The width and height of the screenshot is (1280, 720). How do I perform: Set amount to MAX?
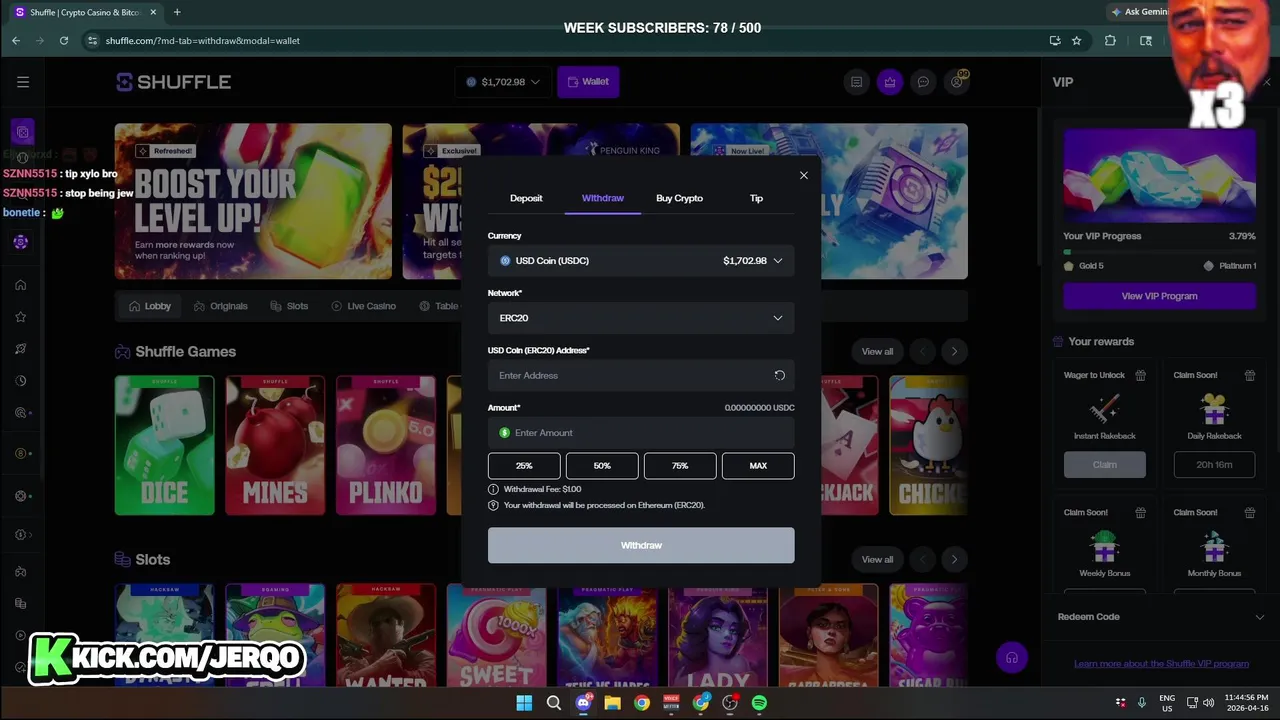[x=758, y=466]
